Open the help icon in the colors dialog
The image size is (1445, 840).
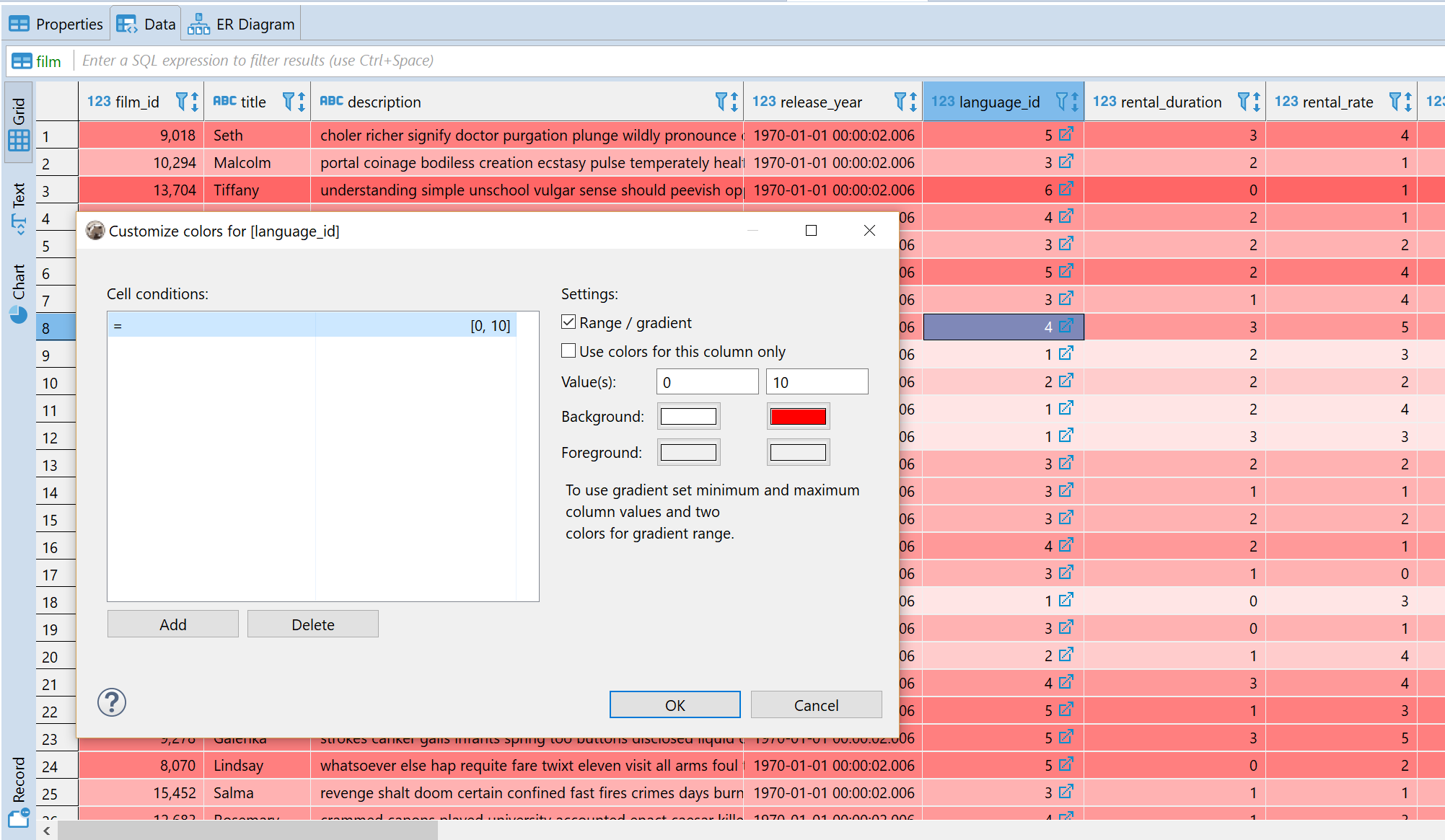click(112, 702)
